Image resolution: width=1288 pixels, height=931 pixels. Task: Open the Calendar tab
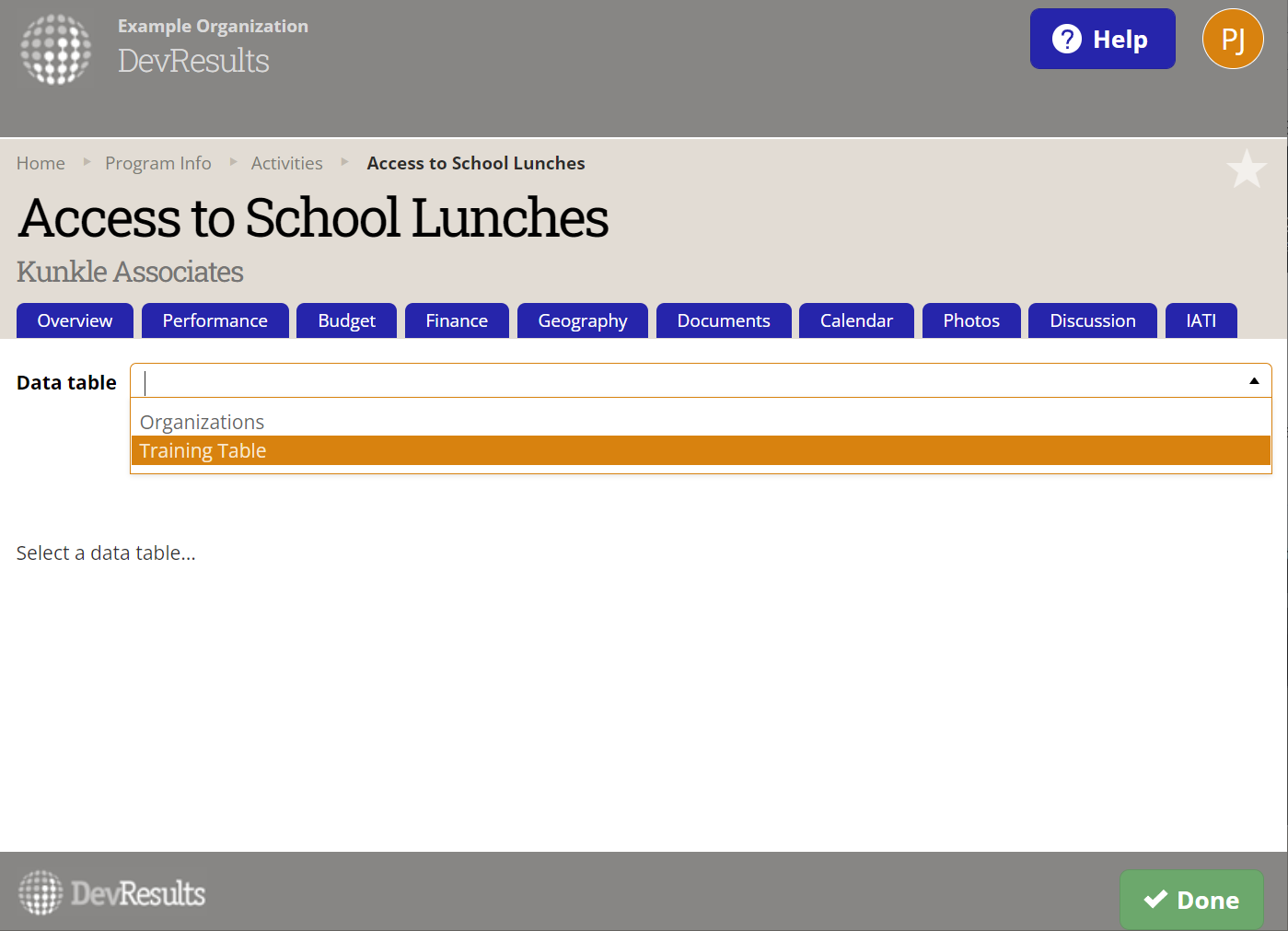pyautogui.click(x=856, y=320)
